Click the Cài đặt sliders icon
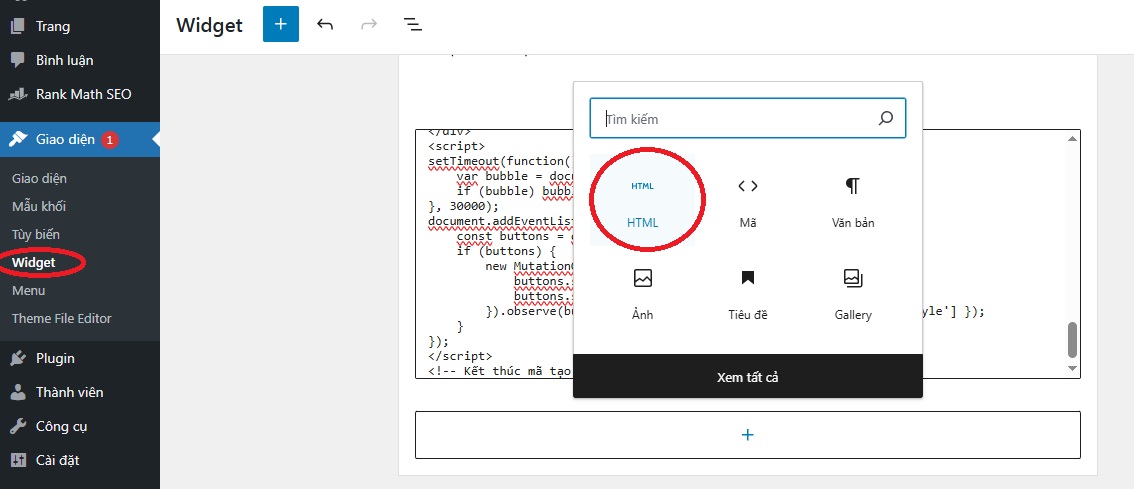1134x489 pixels. pos(17,460)
